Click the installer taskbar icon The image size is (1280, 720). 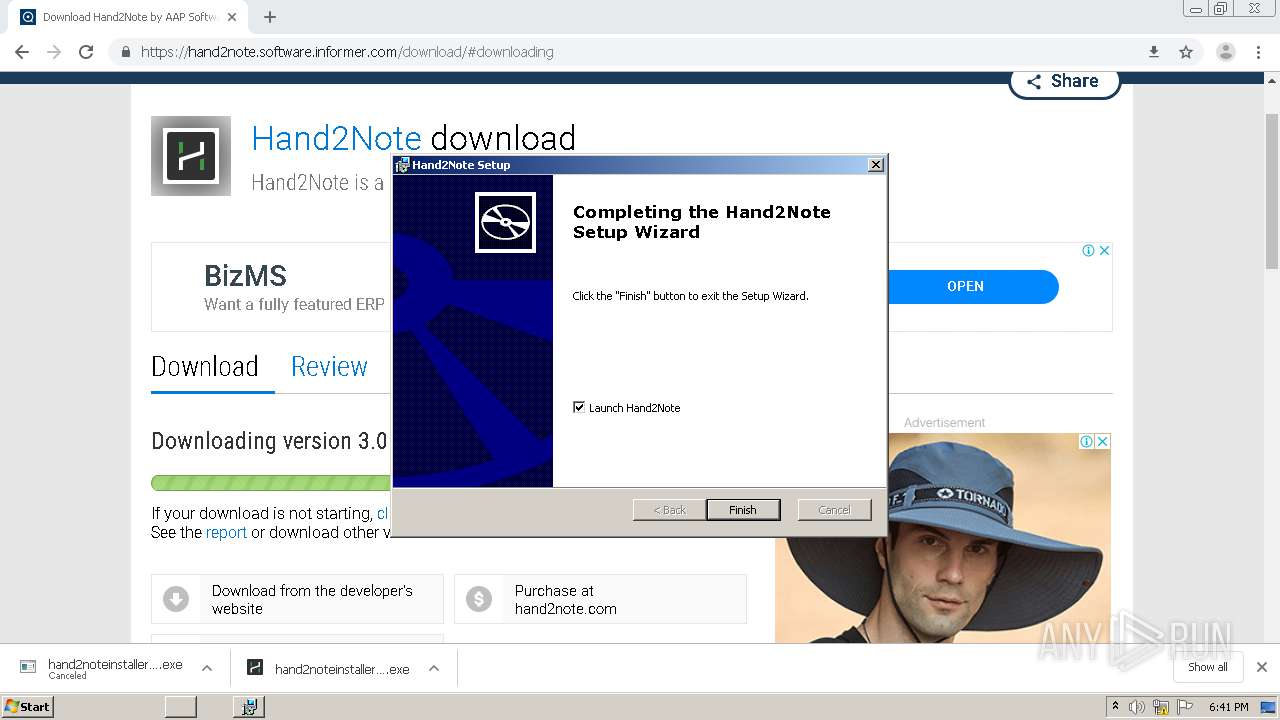point(249,706)
